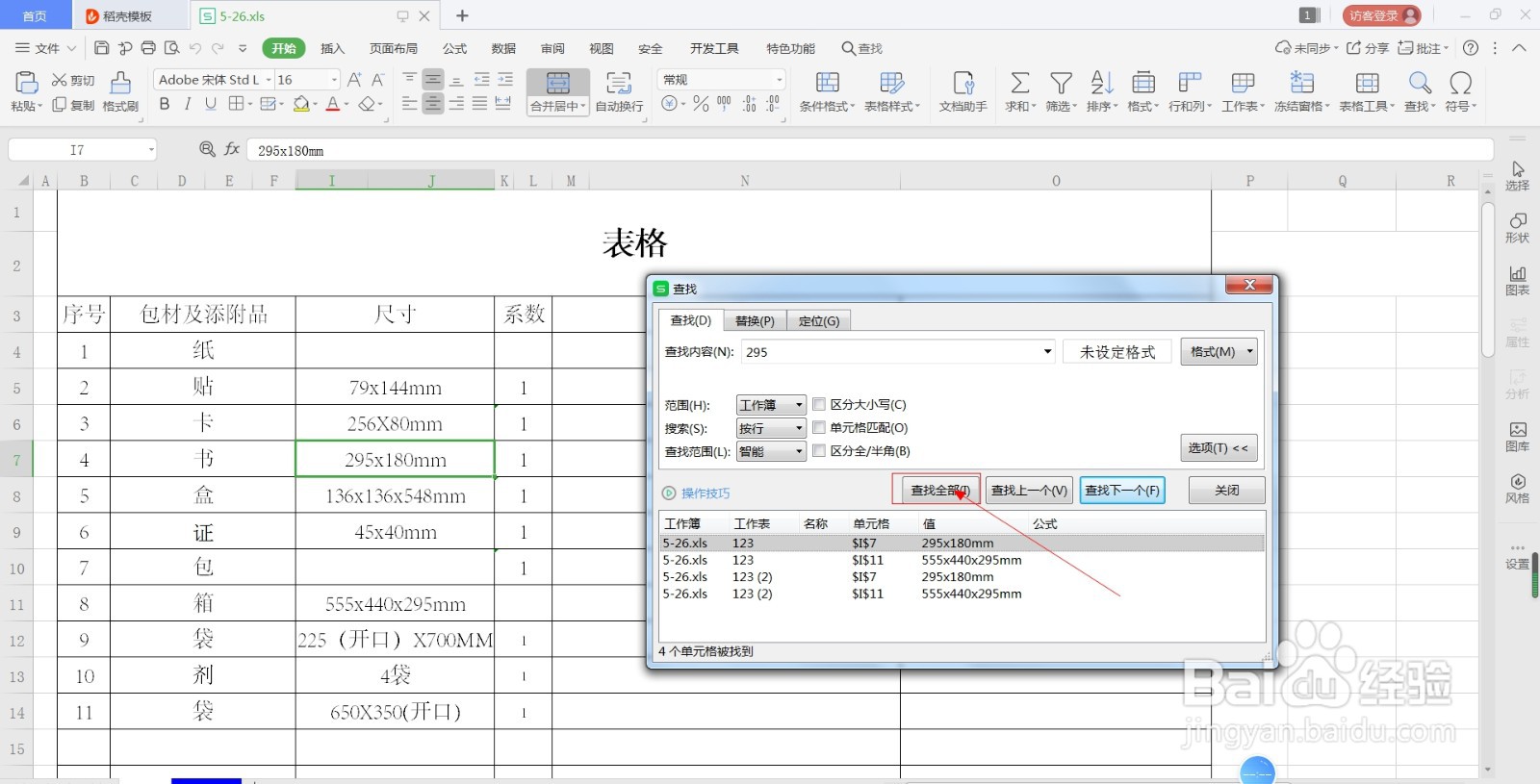Open the Formulas ribbon tab
Image resolution: width=1540 pixels, height=784 pixels.
click(454, 48)
